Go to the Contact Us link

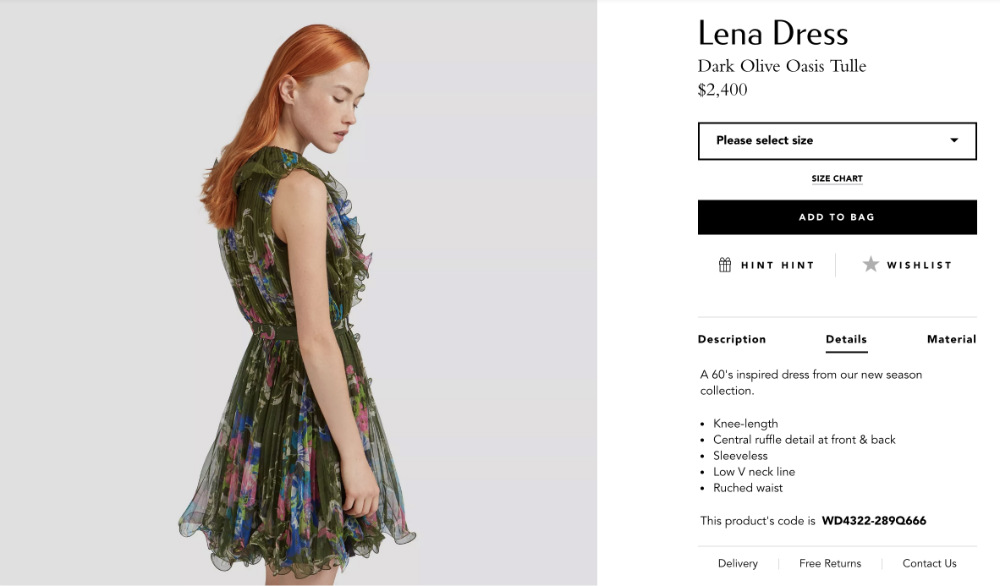point(929,563)
